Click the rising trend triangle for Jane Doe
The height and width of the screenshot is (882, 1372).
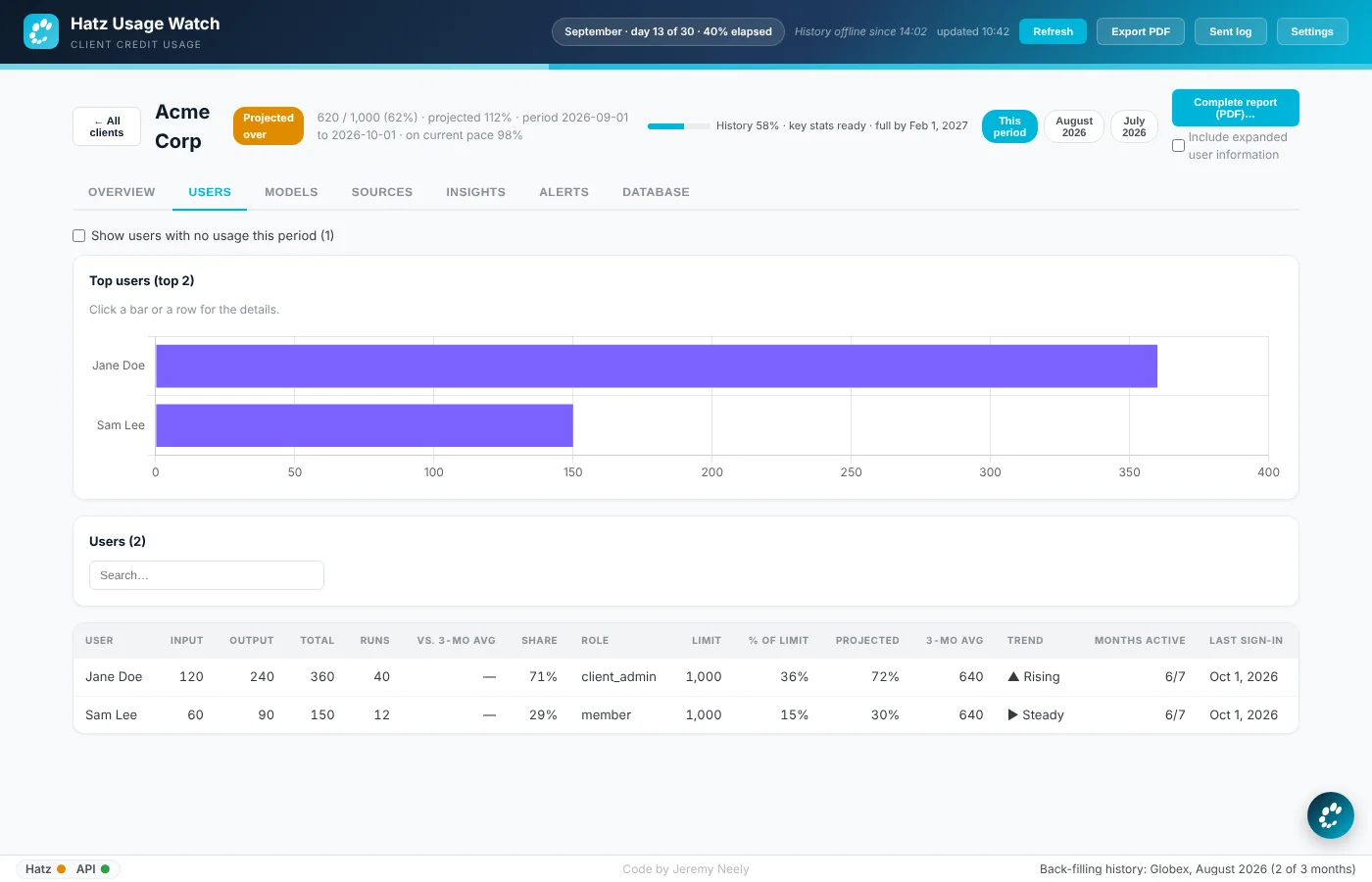pyautogui.click(x=1013, y=676)
